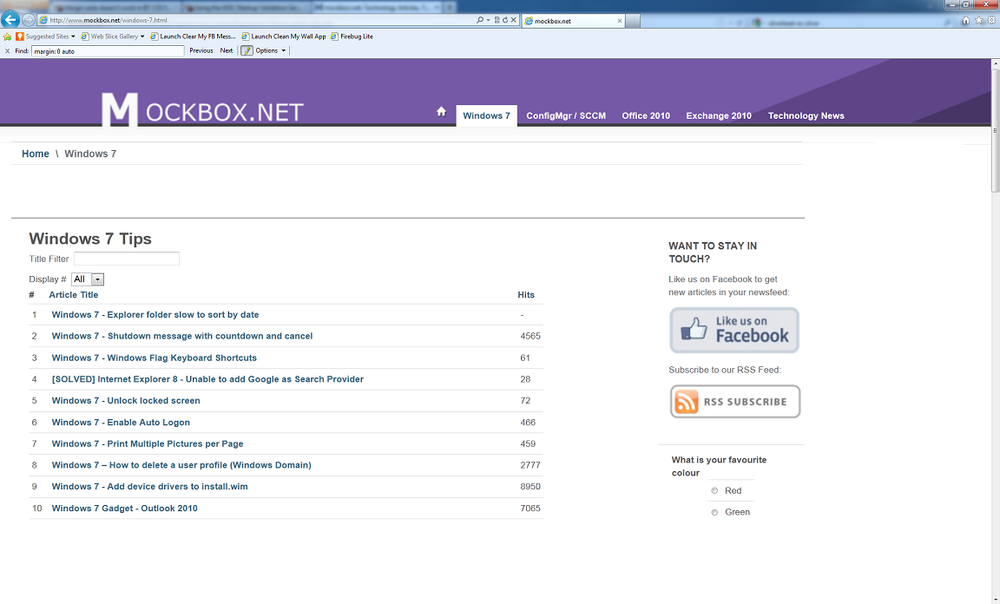Click hits value 4565 in the table
Image resolution: width=1000 pixels, height=604 pixels.
[x=530, y=336]
